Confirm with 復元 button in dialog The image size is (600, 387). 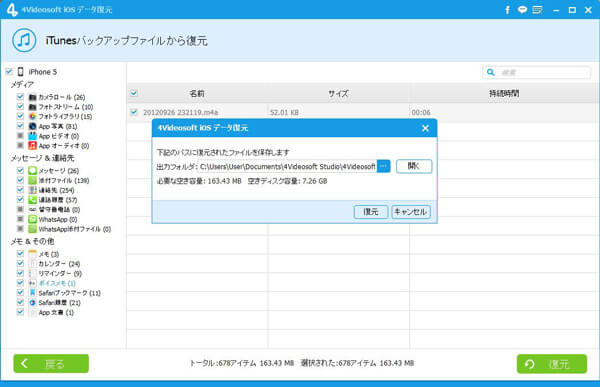pos(371,212)
